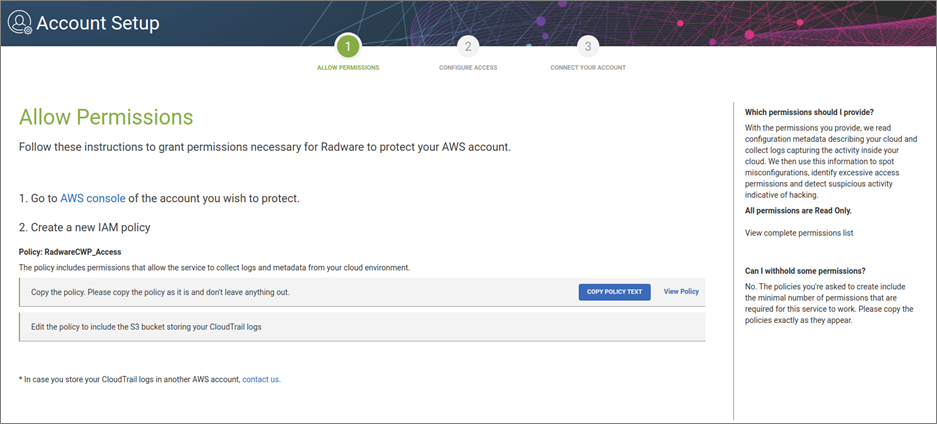
Task: Go to the Allow Permissions step label
Action: tap(348, 67)
